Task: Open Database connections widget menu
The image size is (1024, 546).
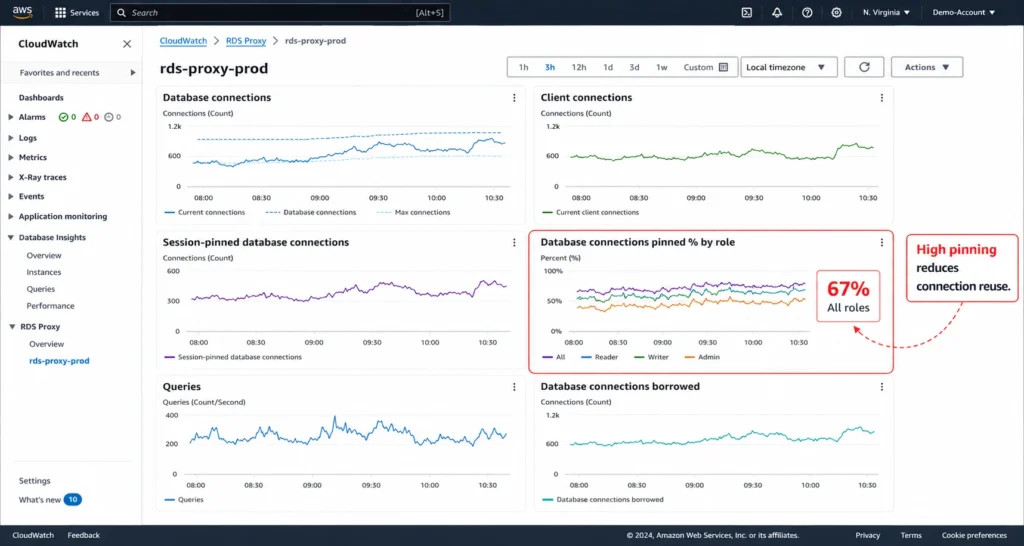Action: coord(514,97)
